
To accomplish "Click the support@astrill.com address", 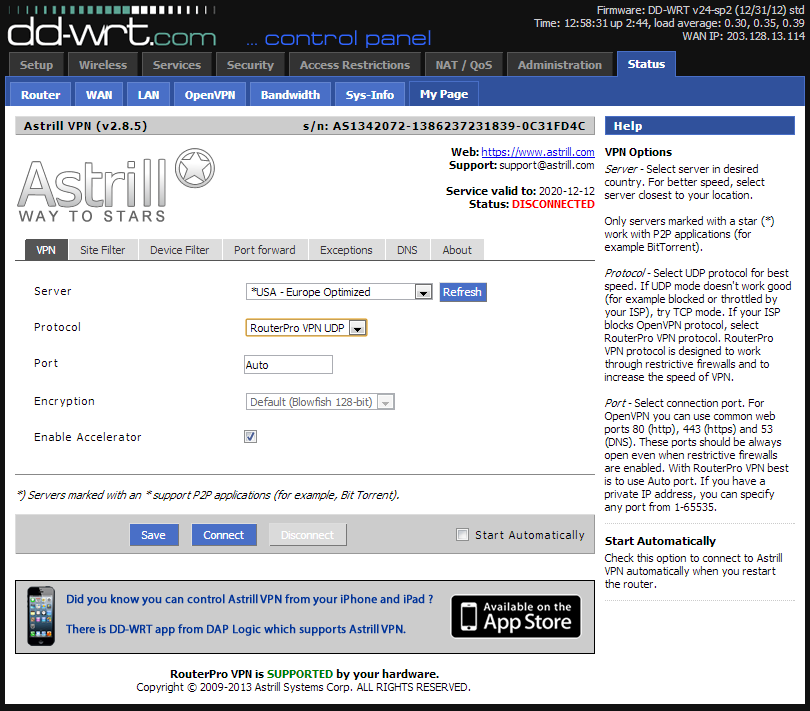I will click(x=547, y=165).
